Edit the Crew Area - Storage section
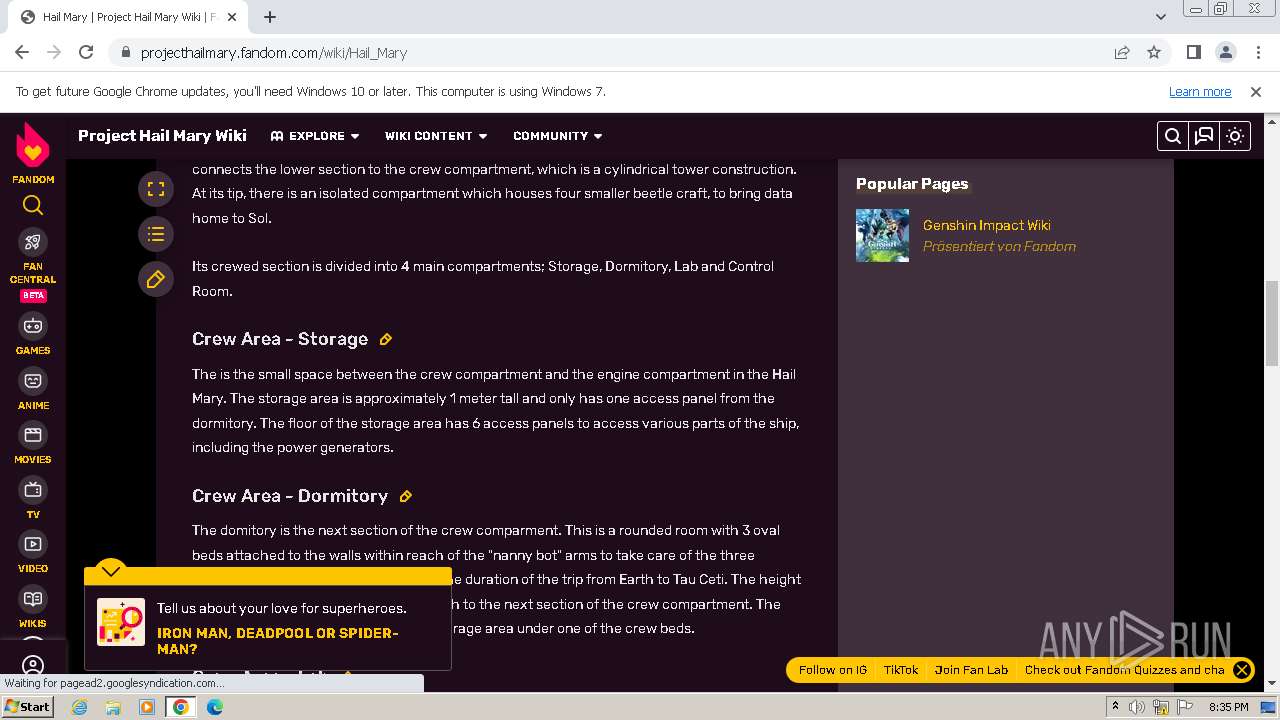 [386, 339]
